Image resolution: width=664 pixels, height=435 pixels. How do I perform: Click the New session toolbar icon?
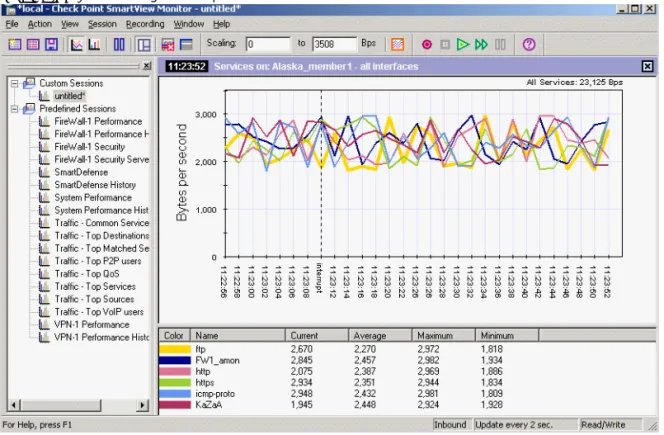[15, 44]
